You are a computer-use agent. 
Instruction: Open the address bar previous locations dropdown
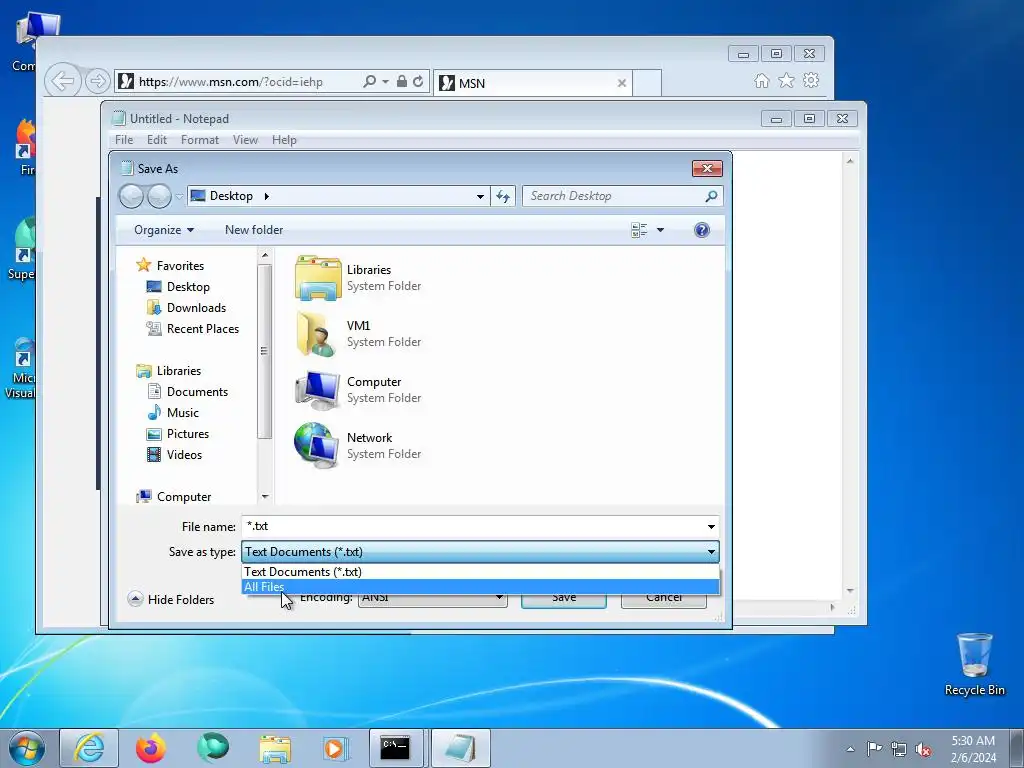click(480, 196)
